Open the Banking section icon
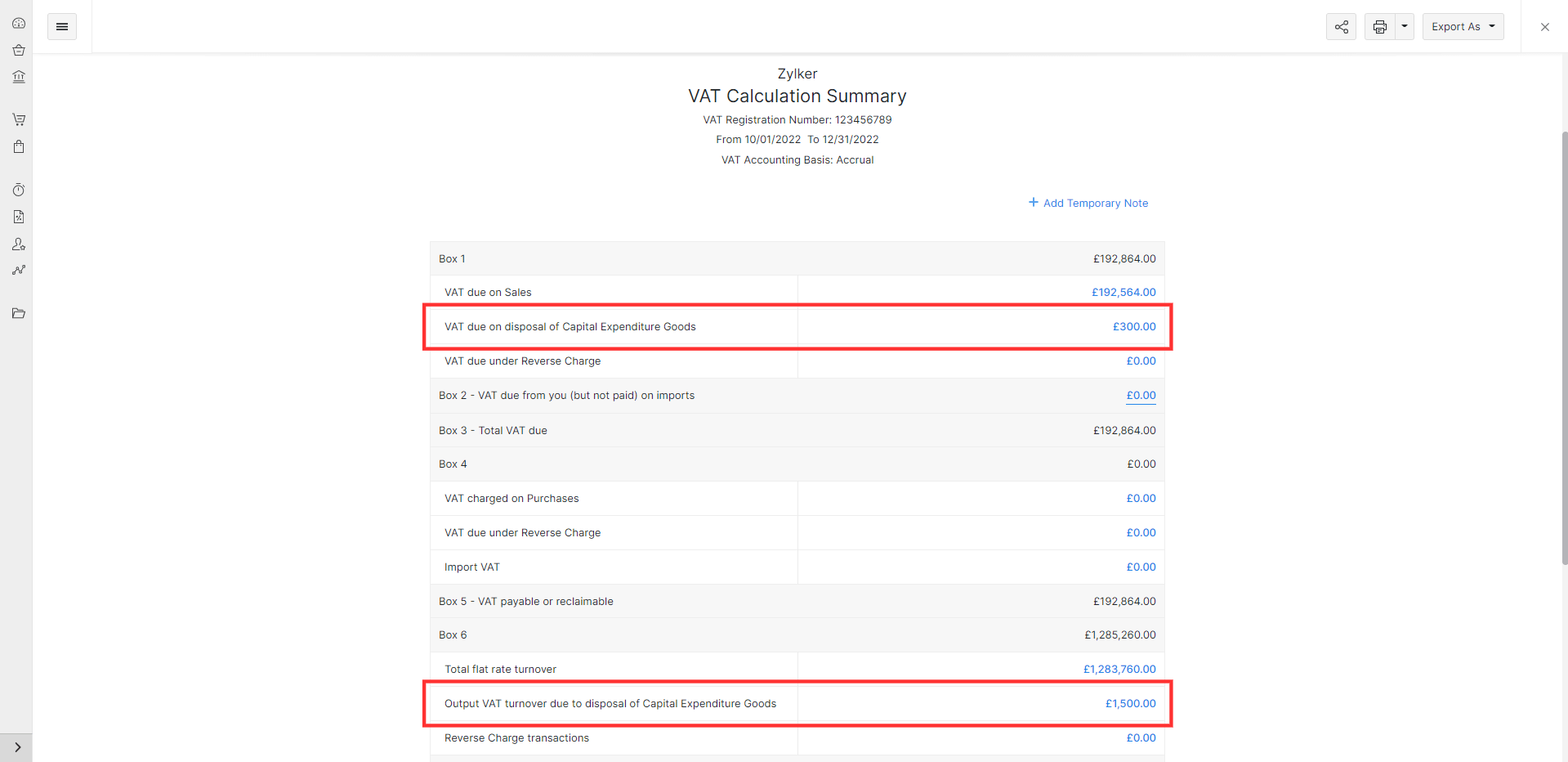 click(19, 76)
